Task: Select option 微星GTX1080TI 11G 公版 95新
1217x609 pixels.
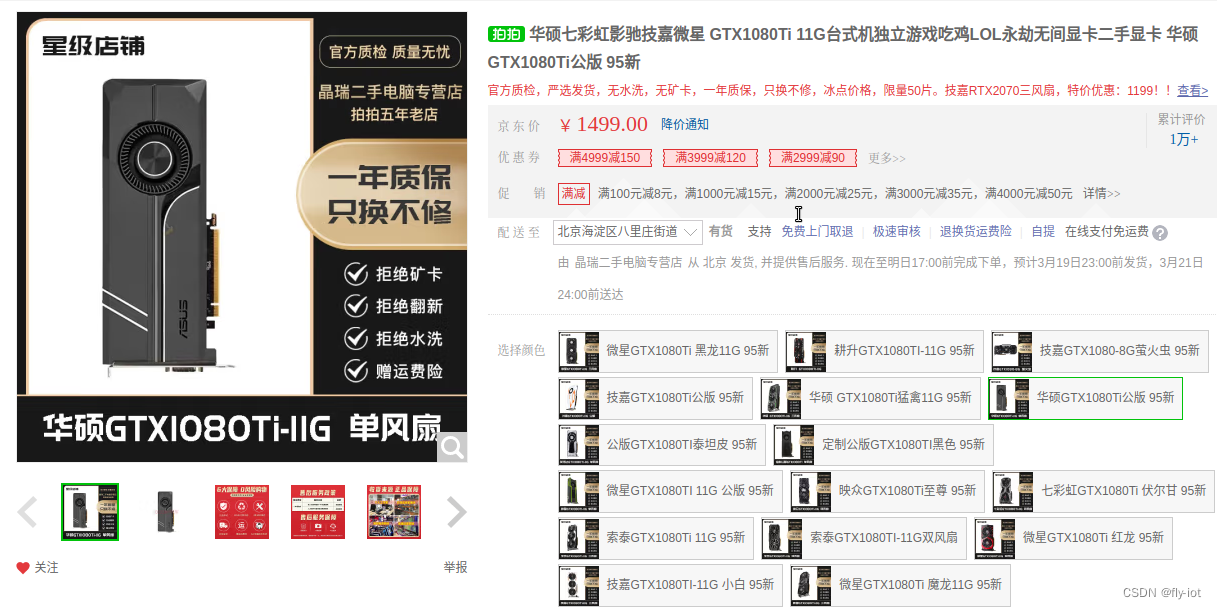Action: tap(670, 491)
